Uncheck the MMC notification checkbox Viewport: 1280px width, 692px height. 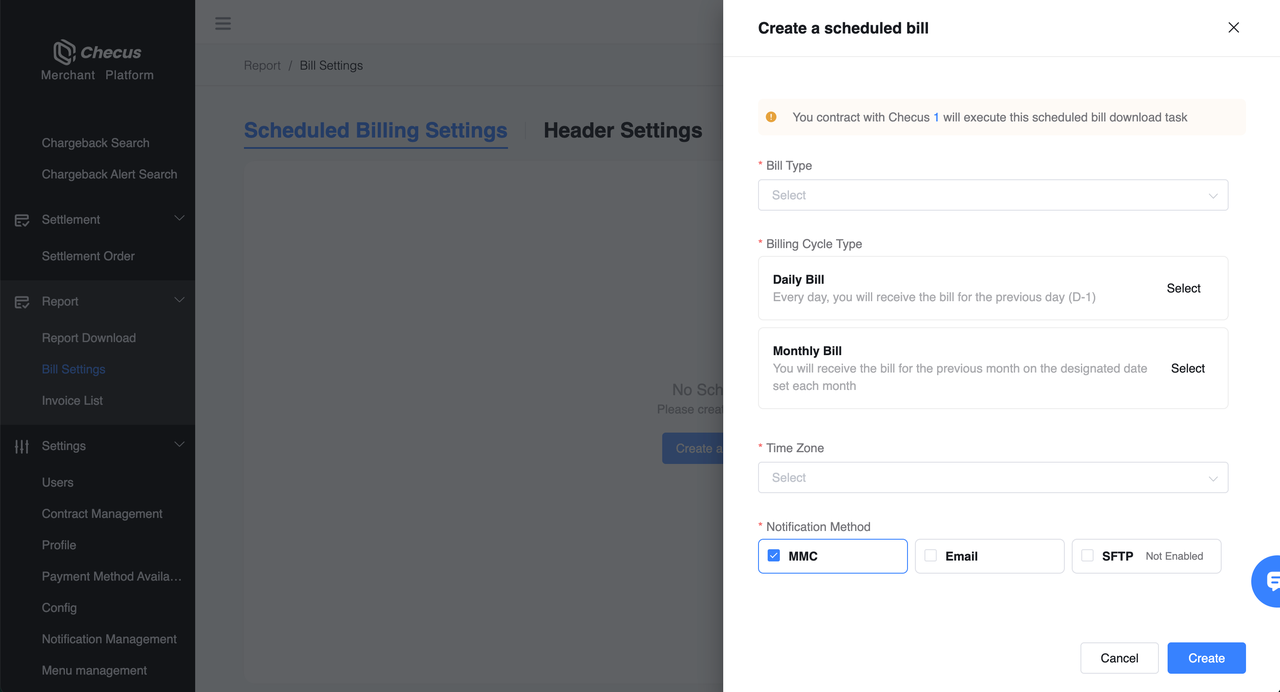point(774,556)
